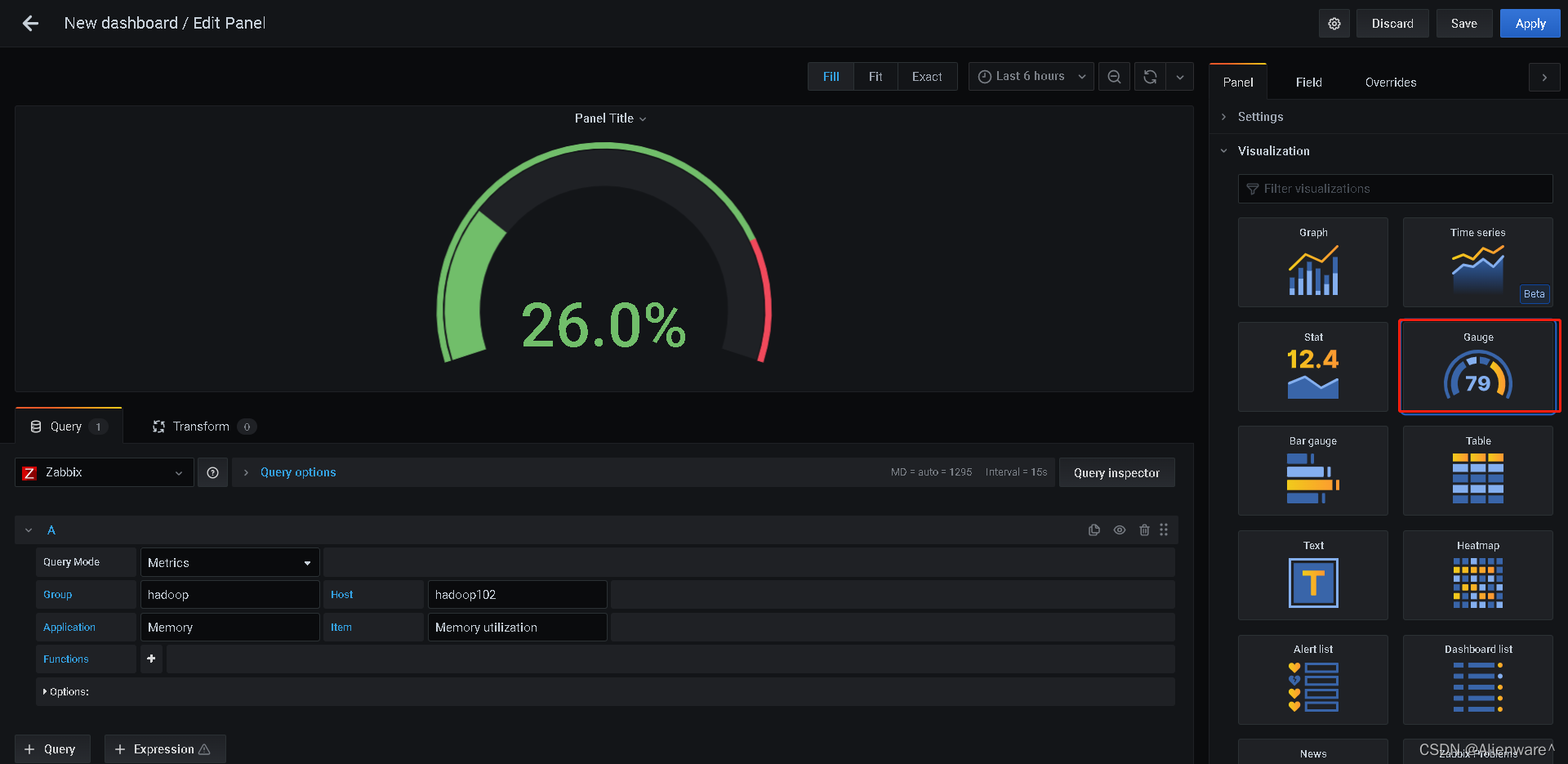Go back using the arrow icon
The image size is (1568, 764).
click(31, 24)
